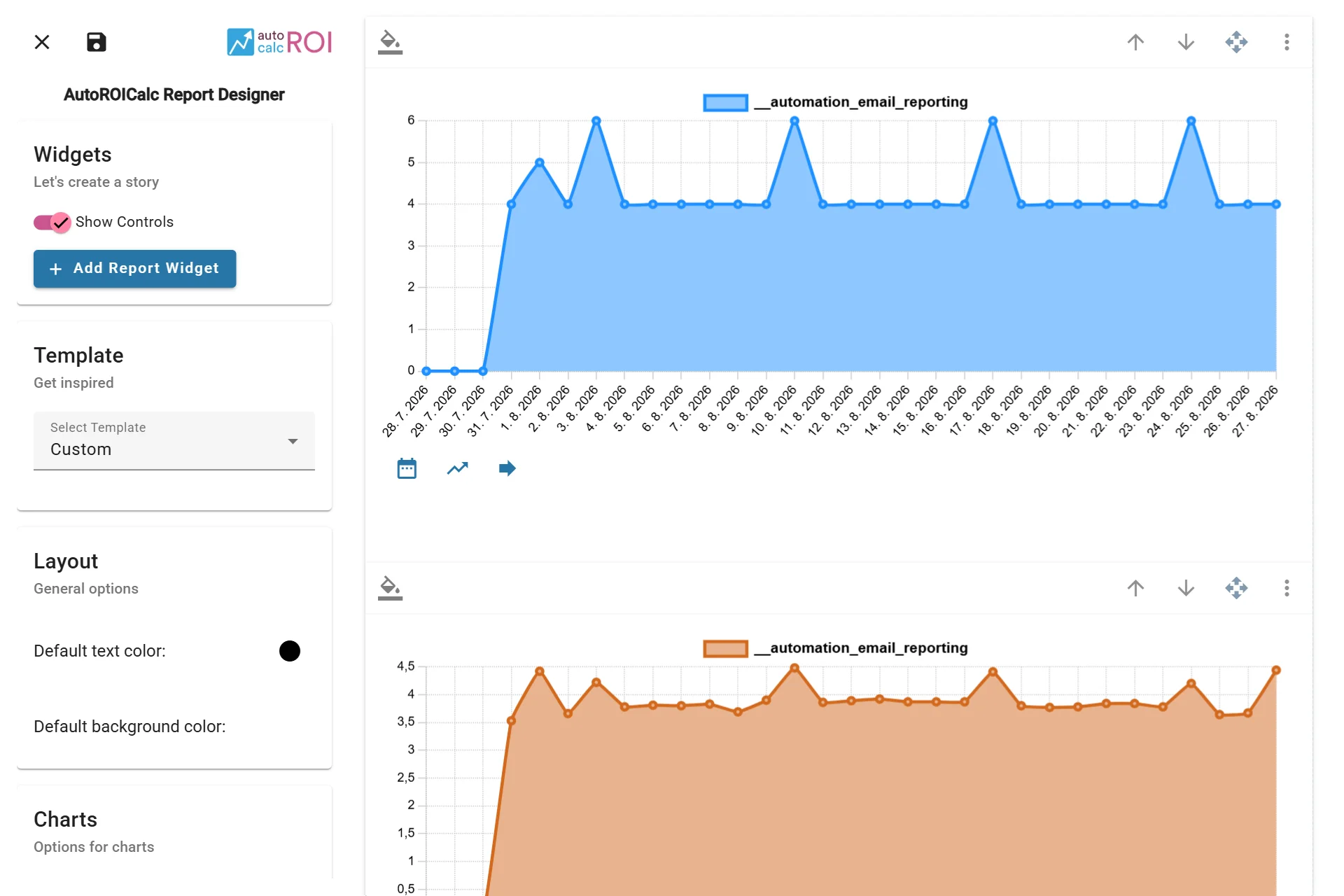1344x896 pixels.
Task: Click trend line icon under blue chart
Action: click(x=457, y=468)
